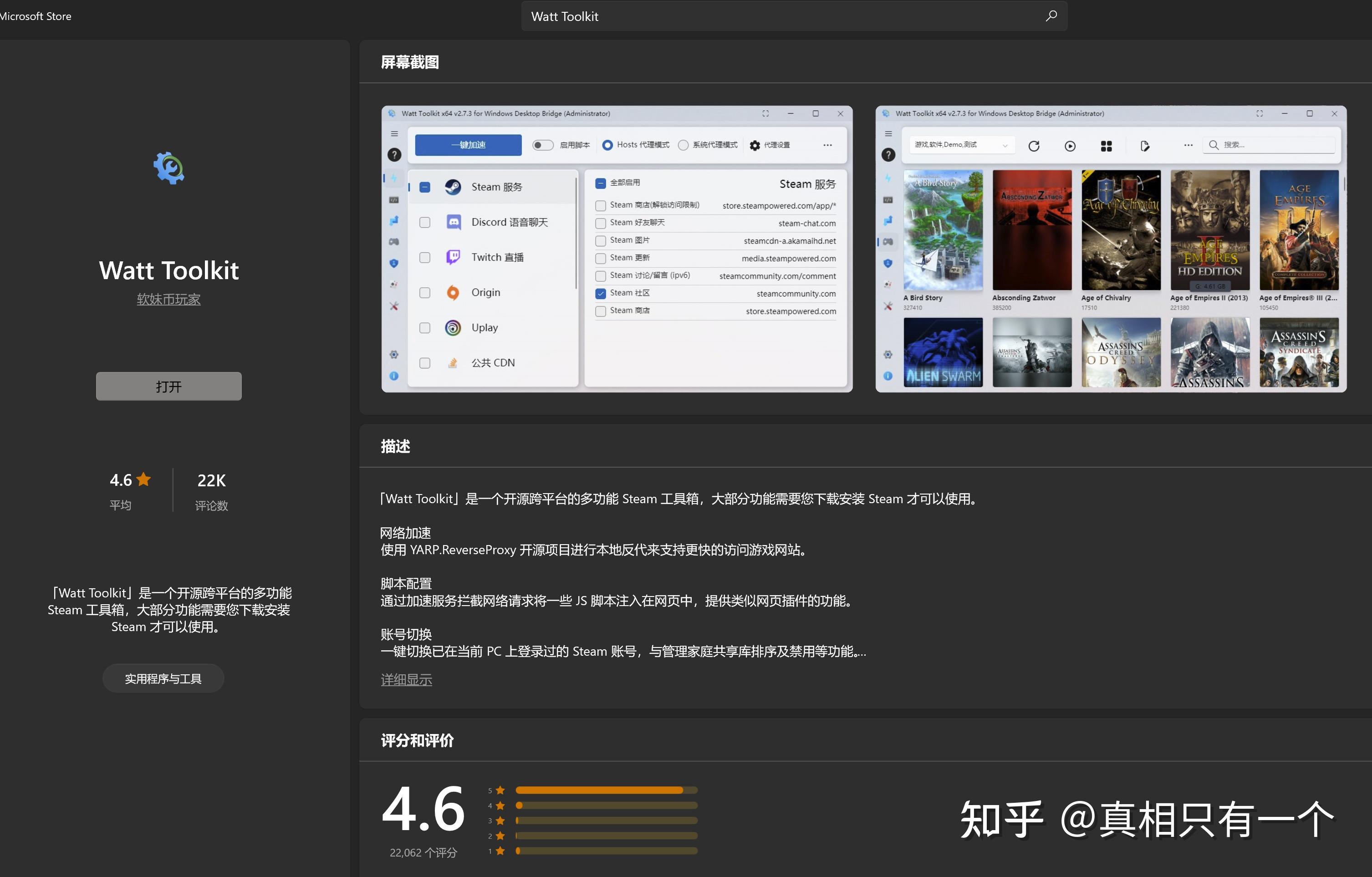Click the Twitch logo icon in the service list
The width and height of the screenshot is (1372, 877).
click(x=453, y=258)
